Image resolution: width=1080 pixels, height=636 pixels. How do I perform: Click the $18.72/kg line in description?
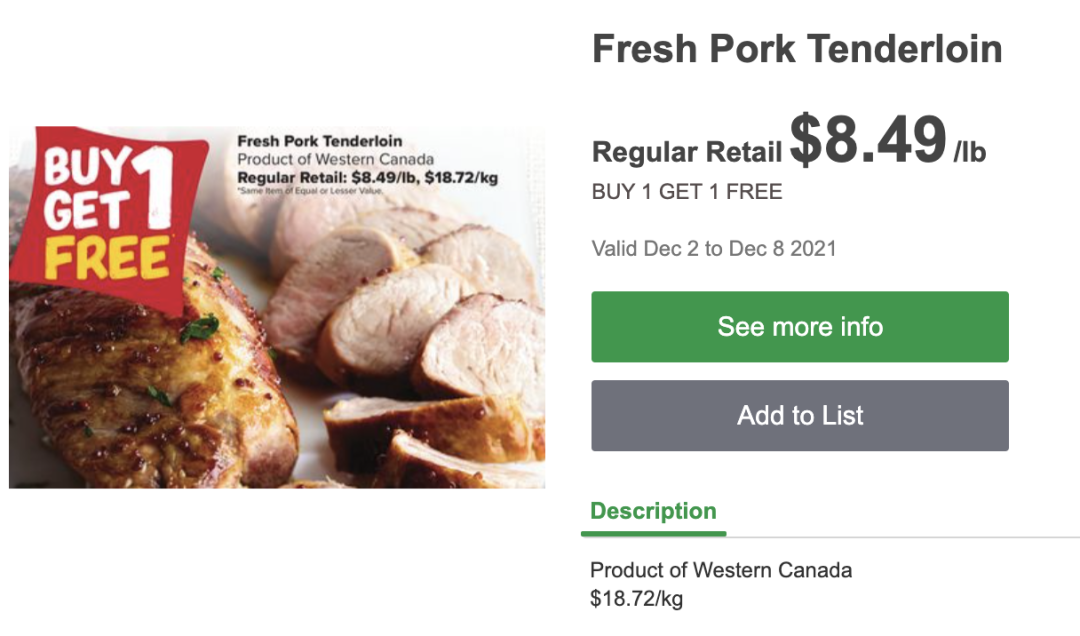(637, 599)
